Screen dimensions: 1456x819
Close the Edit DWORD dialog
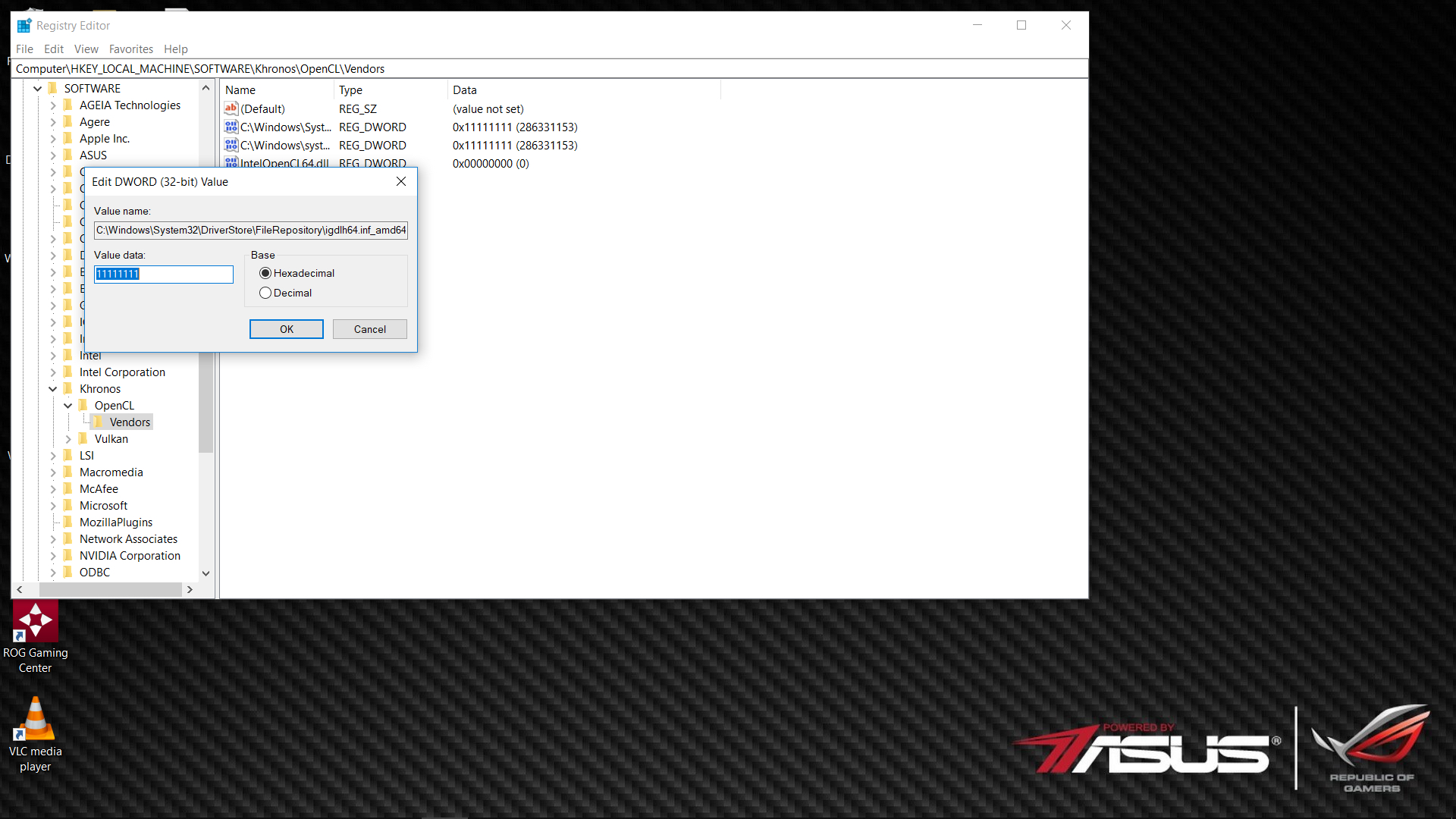(x=401, y=181)
